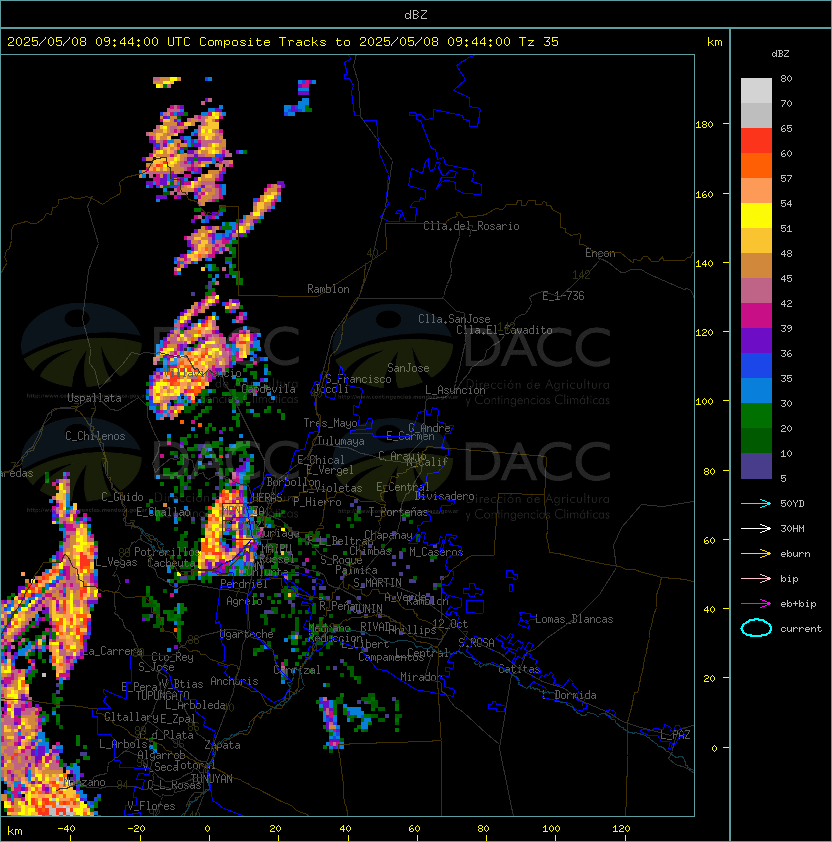Click the Ramblon place label
Image resolution: width=832 pixels, height=842 pixels.
[x=328, y=289]
